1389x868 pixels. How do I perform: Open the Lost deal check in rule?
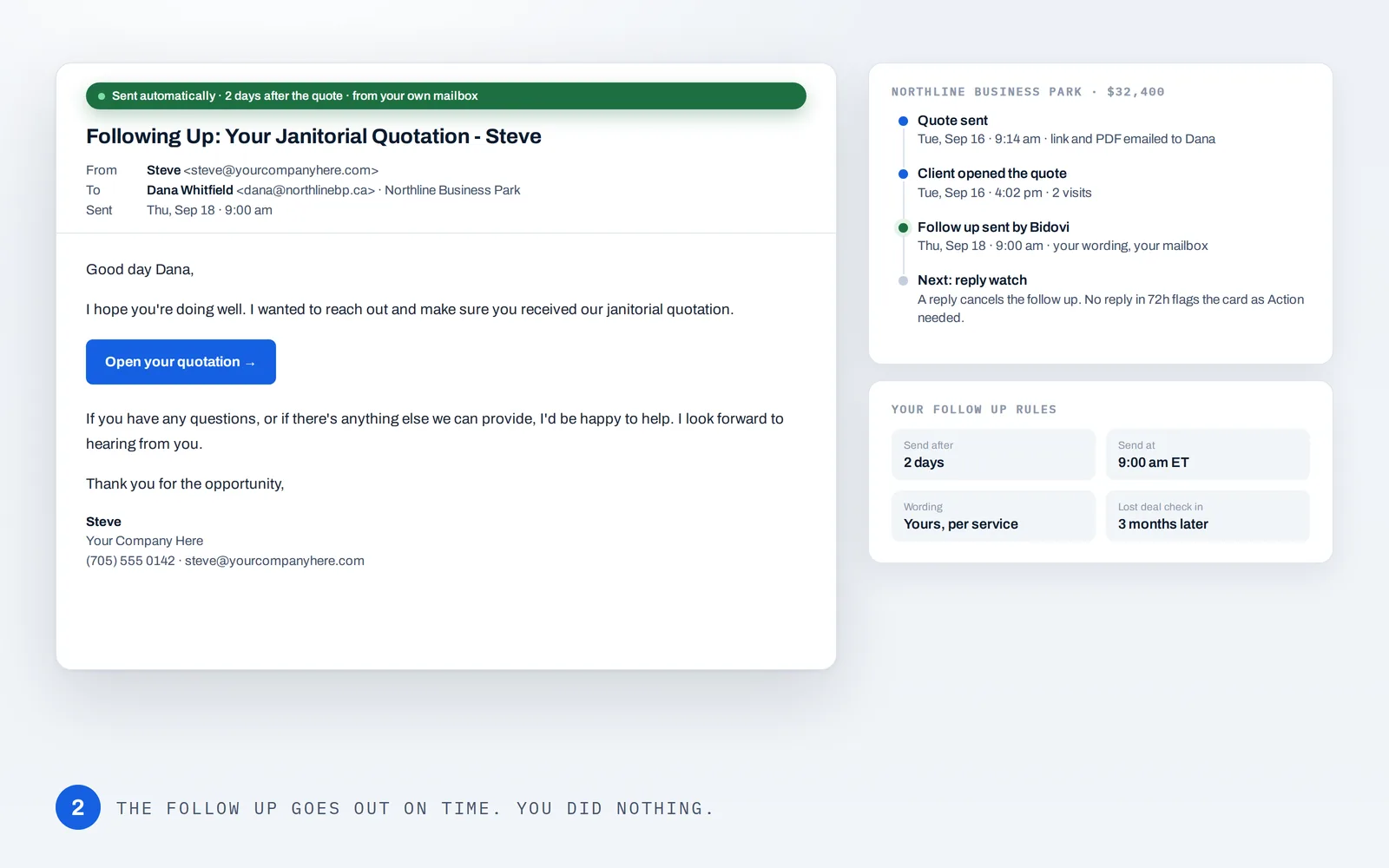1208,516
